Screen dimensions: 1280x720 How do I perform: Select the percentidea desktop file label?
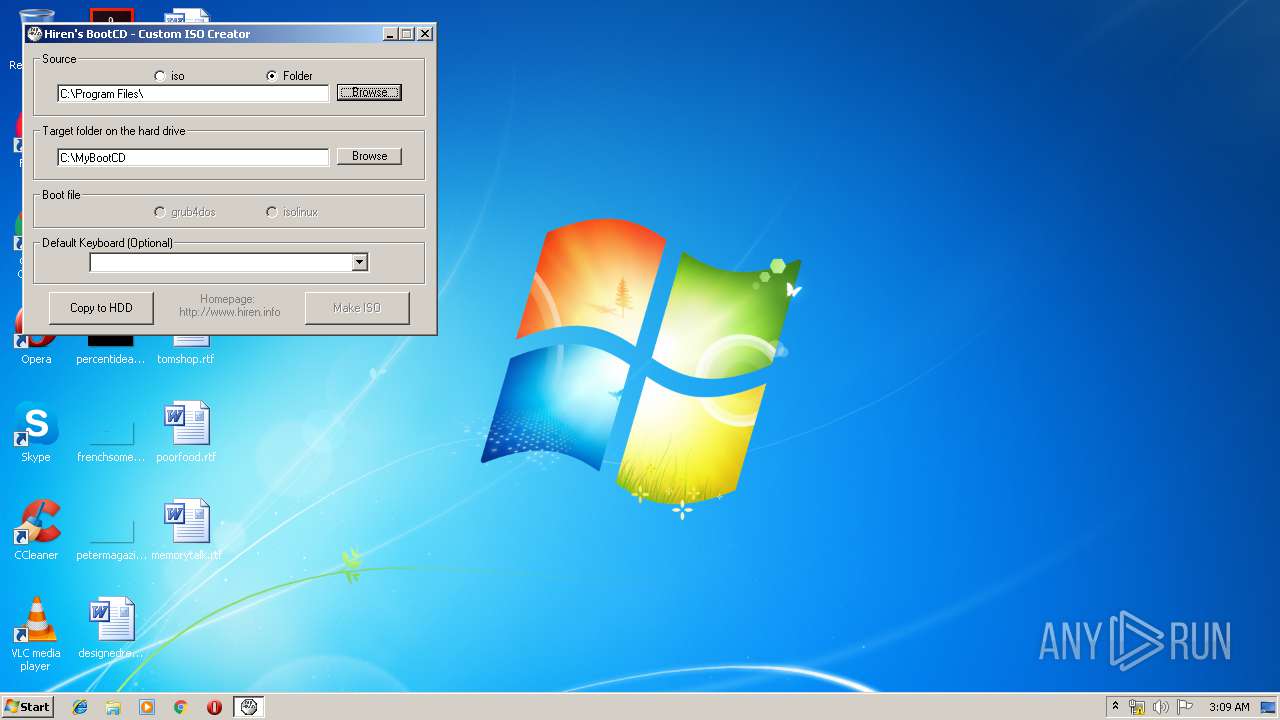pos(111,359)
